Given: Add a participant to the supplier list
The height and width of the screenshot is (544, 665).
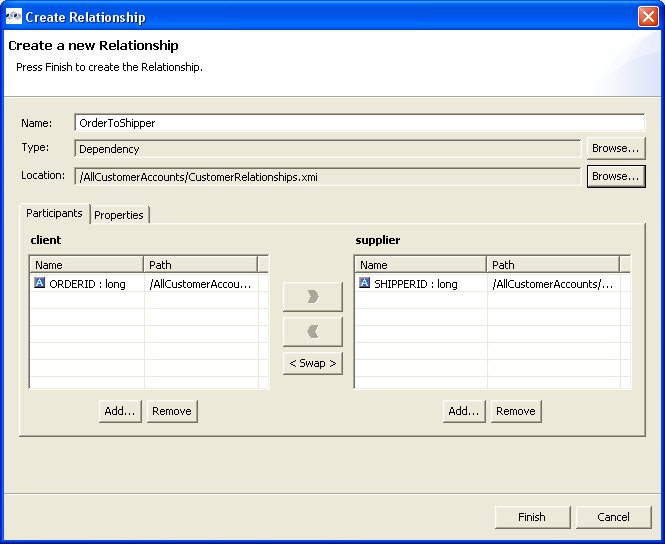Looking at the screenshot, I should click(x=464, y=411).
